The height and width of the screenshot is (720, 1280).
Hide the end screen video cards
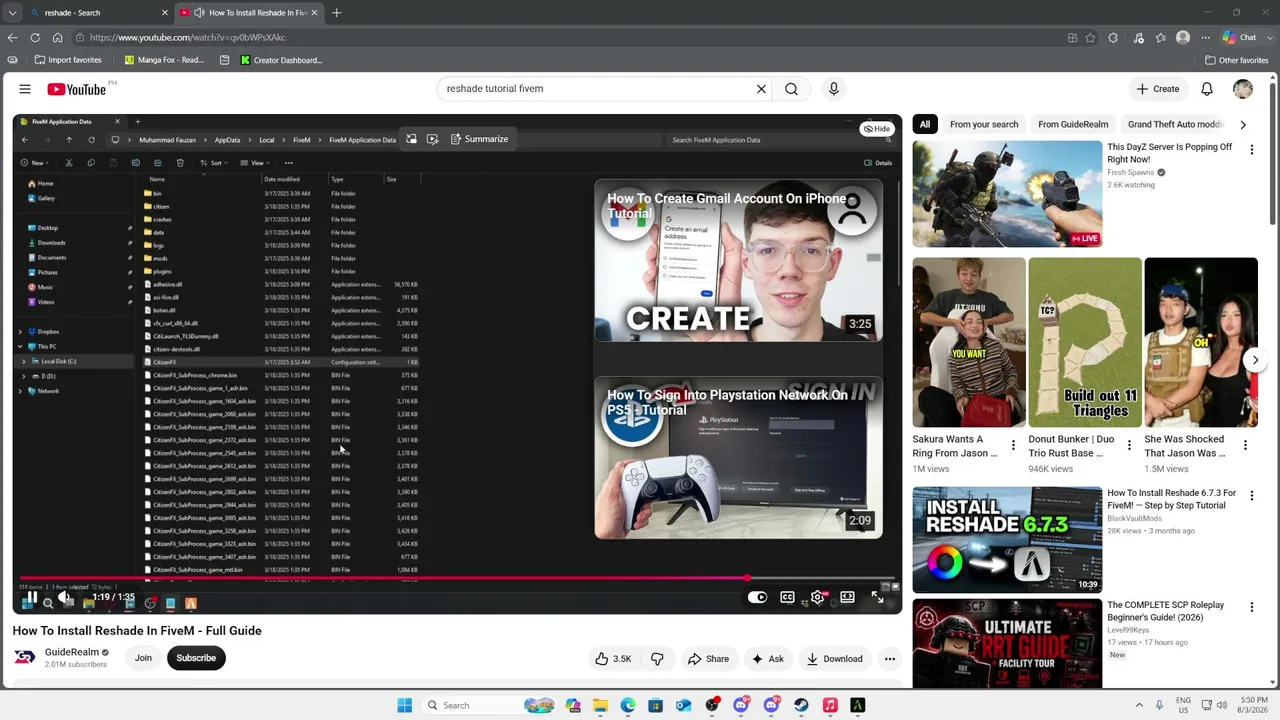click(x=876, y=129)
